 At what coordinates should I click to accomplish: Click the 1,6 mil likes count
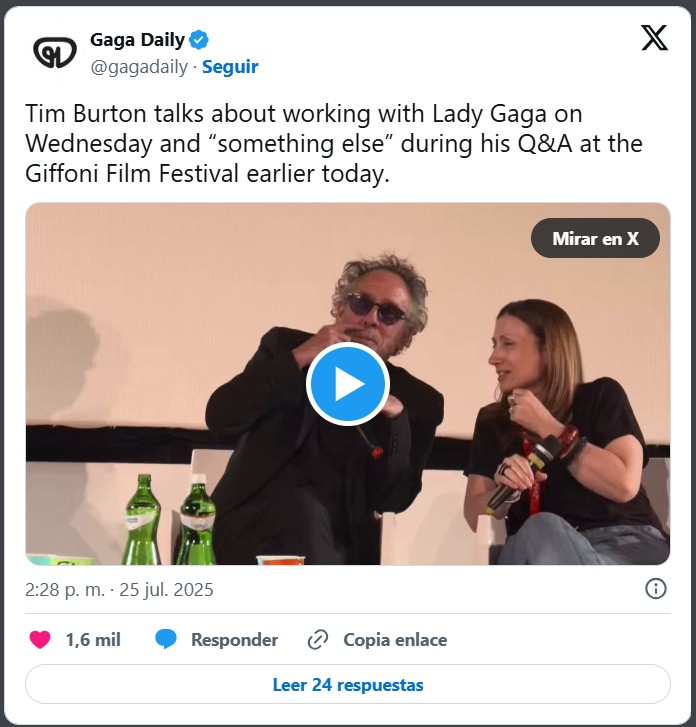tap(93, 640)
